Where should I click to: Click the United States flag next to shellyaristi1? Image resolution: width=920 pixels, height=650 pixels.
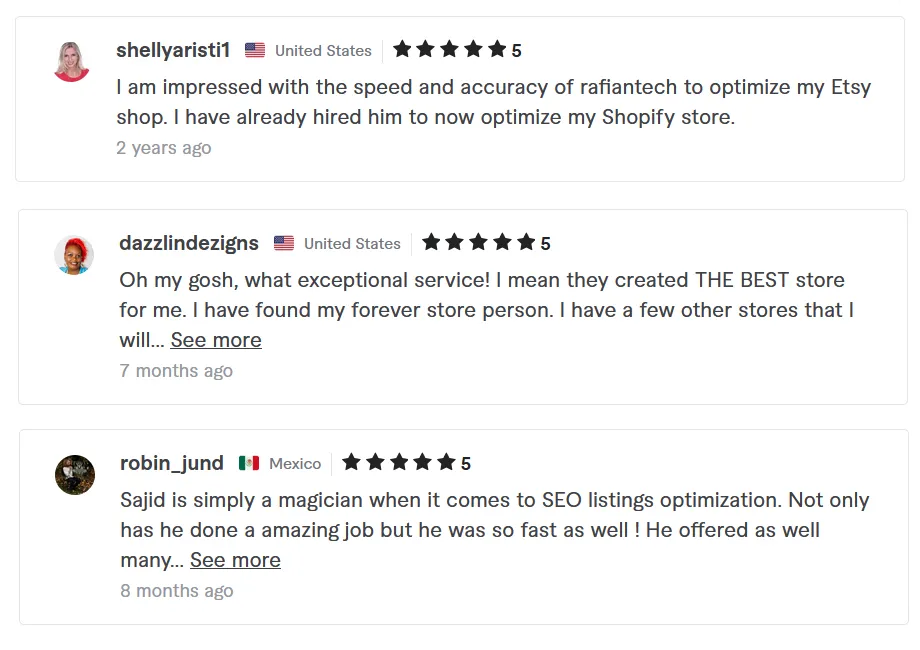point(257,50)
